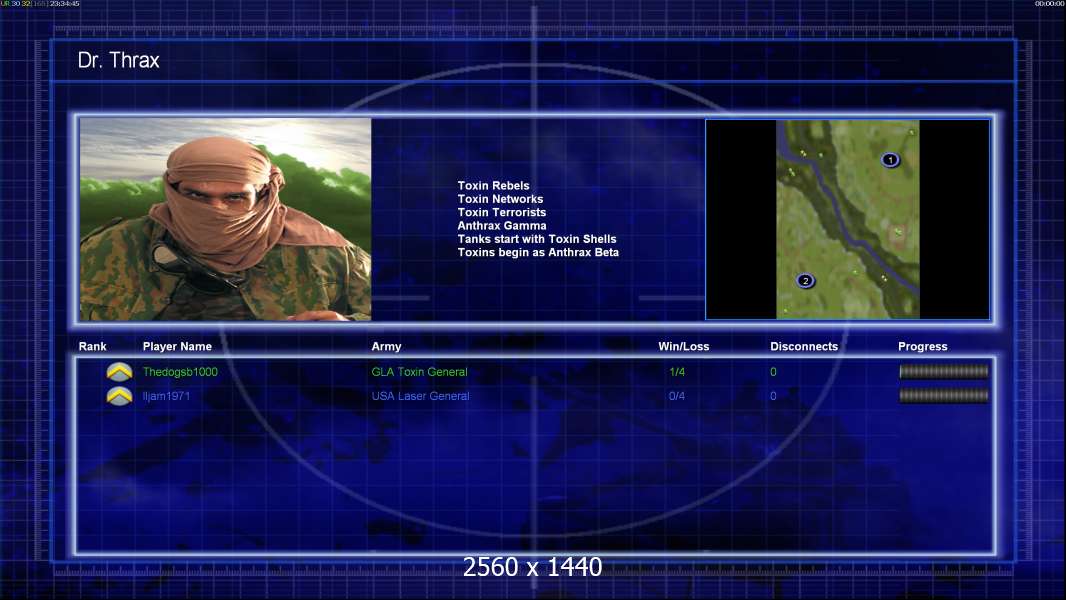Click the Disconnects column header

coord(804,347)
